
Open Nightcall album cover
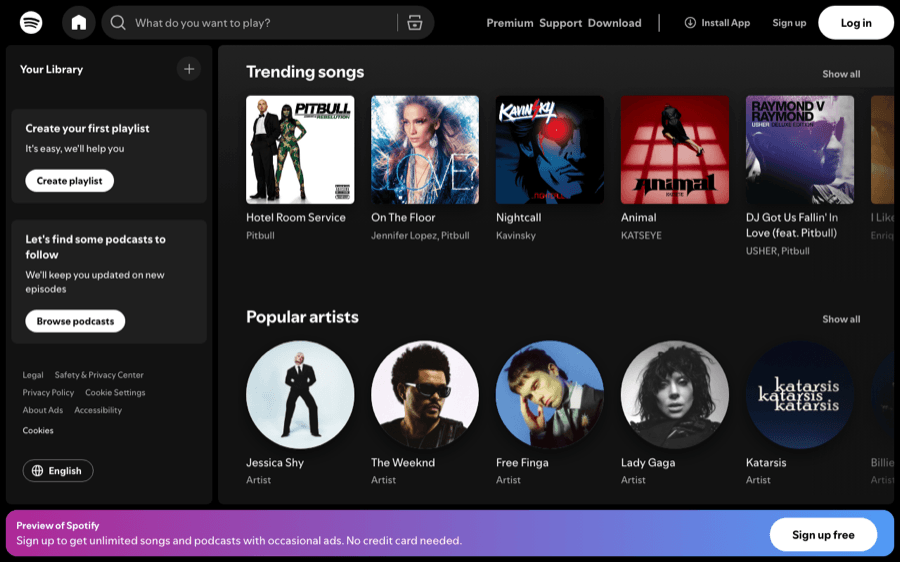coord(550,150)
